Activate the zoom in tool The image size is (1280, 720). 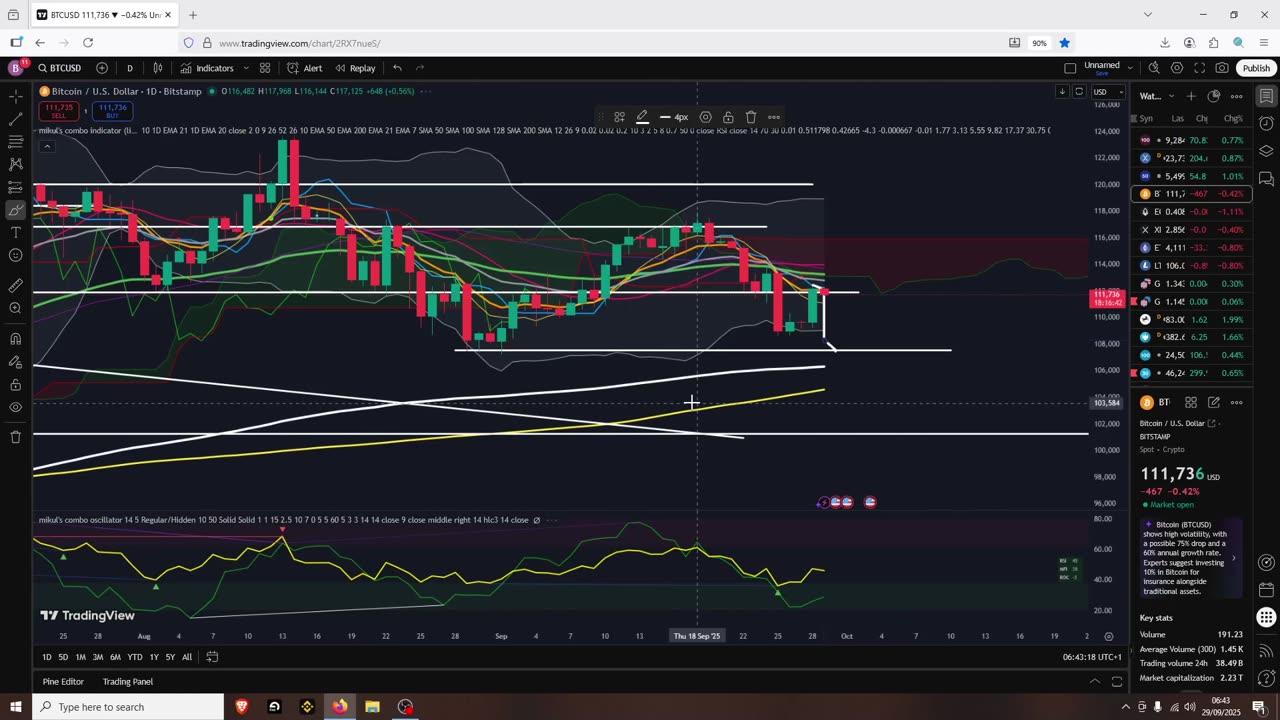tap(15, 308)
